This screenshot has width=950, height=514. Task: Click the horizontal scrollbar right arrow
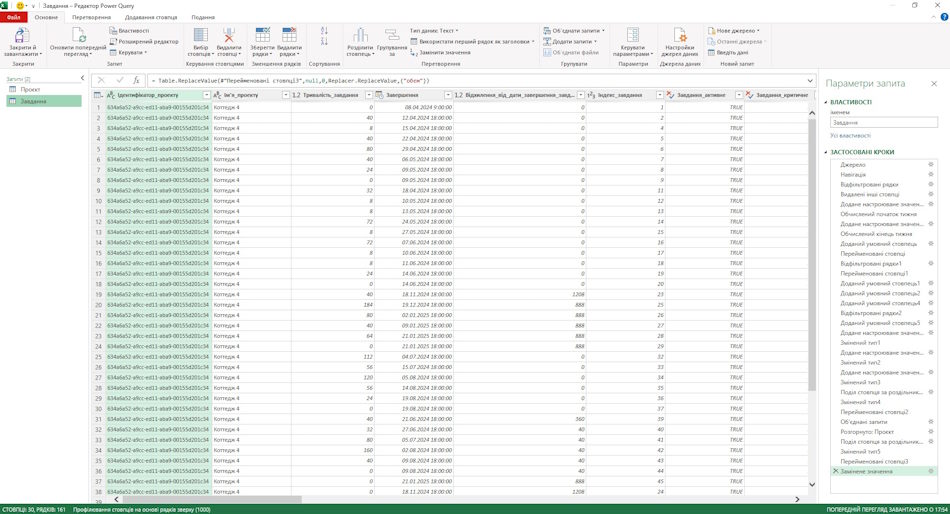[x=797, y=499]
